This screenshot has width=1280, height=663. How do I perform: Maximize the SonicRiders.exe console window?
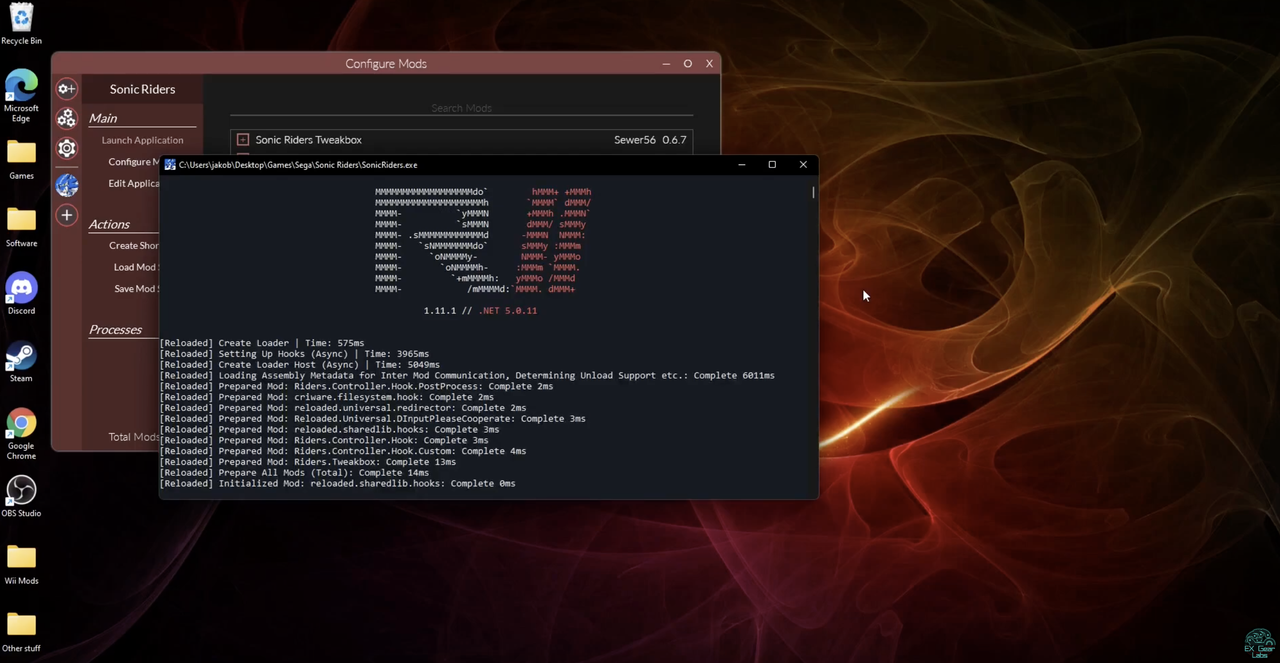click(x=772, y=165)
